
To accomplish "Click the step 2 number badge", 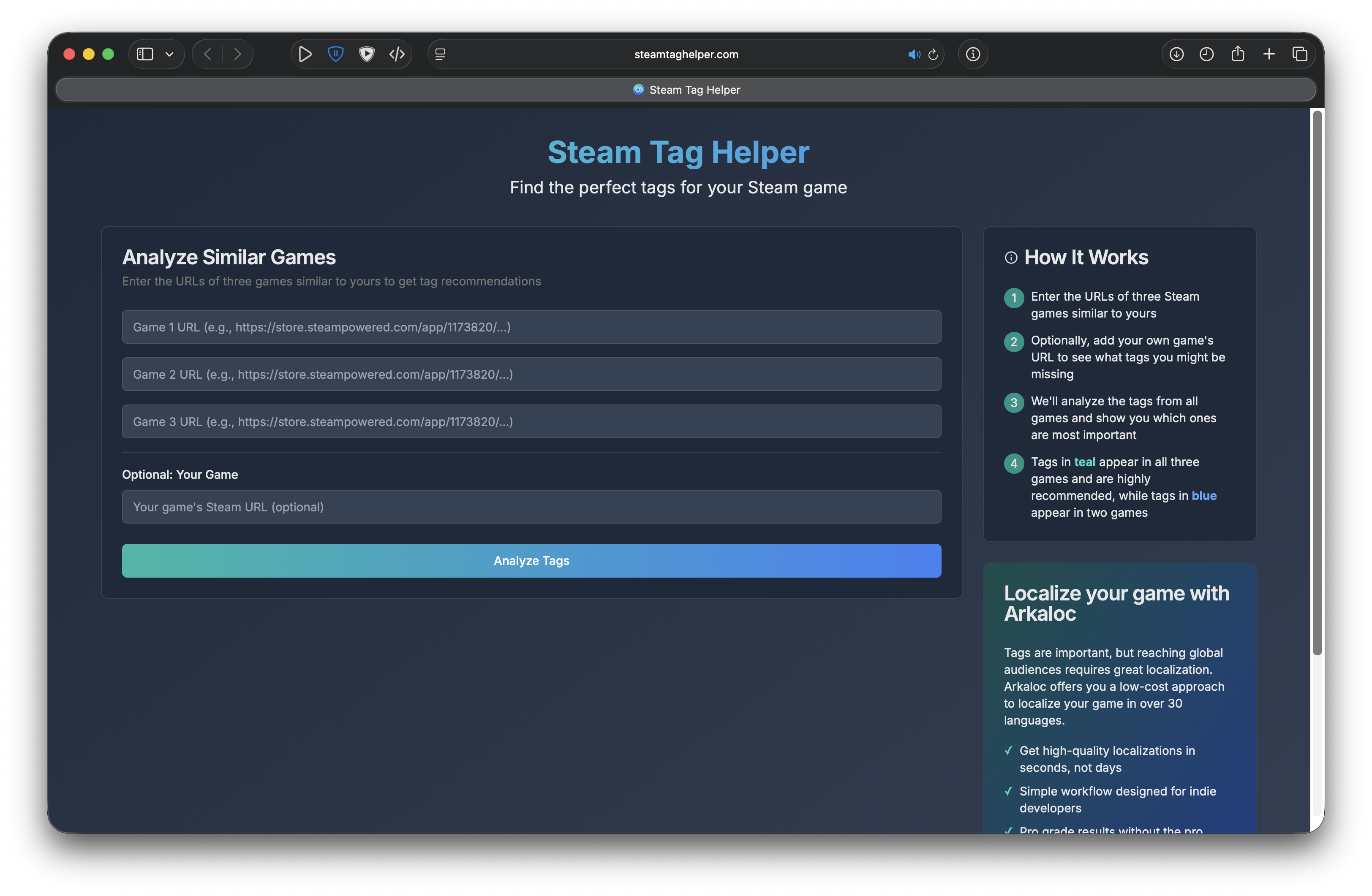I will click(1014, 342).
